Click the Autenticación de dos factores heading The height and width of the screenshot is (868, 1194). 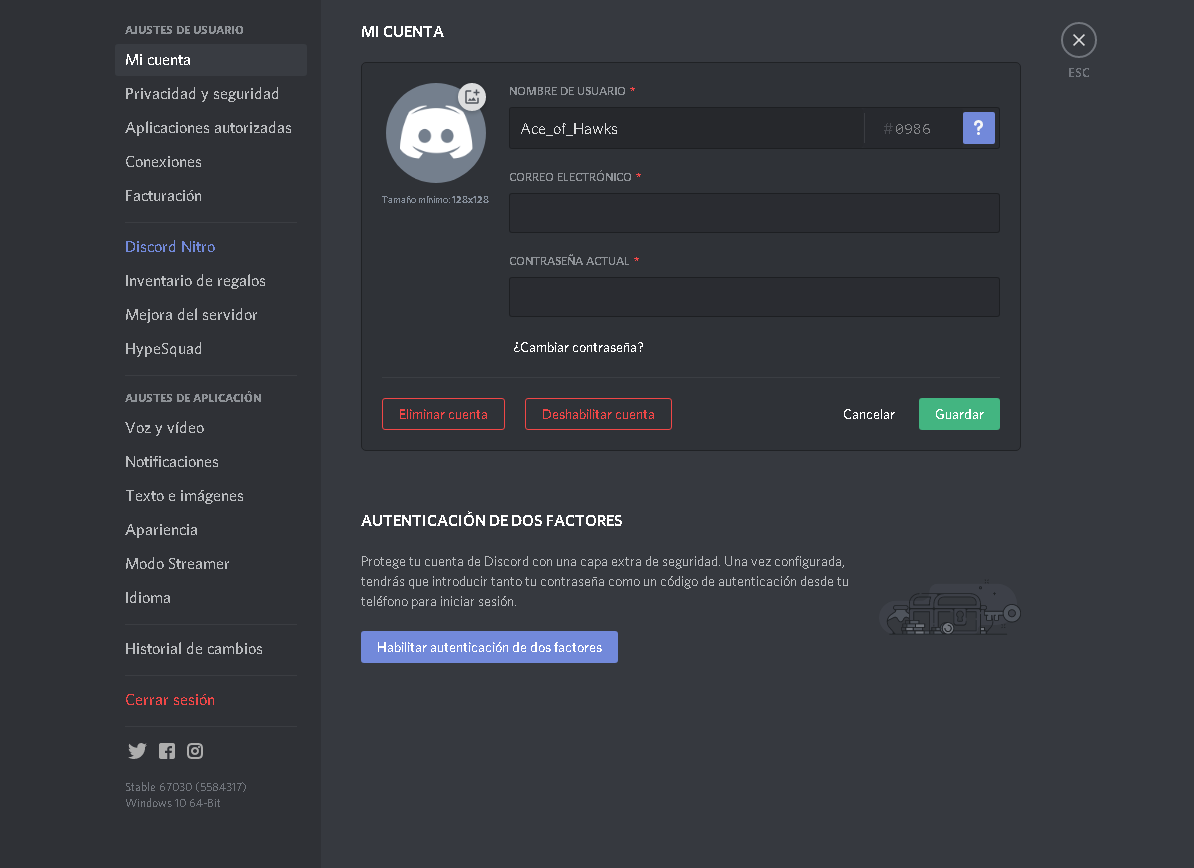(491, 521)
